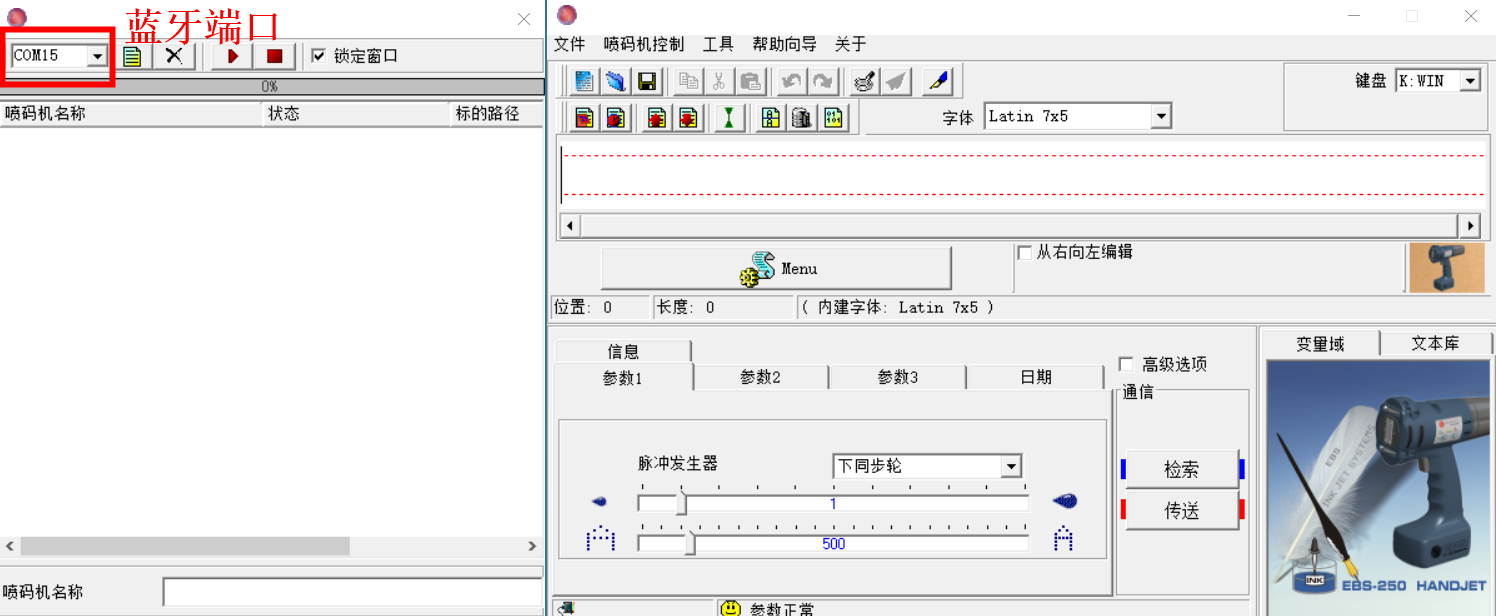Screen dimensions: 1496x616
Task: Click the green I-beam cursor icon
Action: 729,118
